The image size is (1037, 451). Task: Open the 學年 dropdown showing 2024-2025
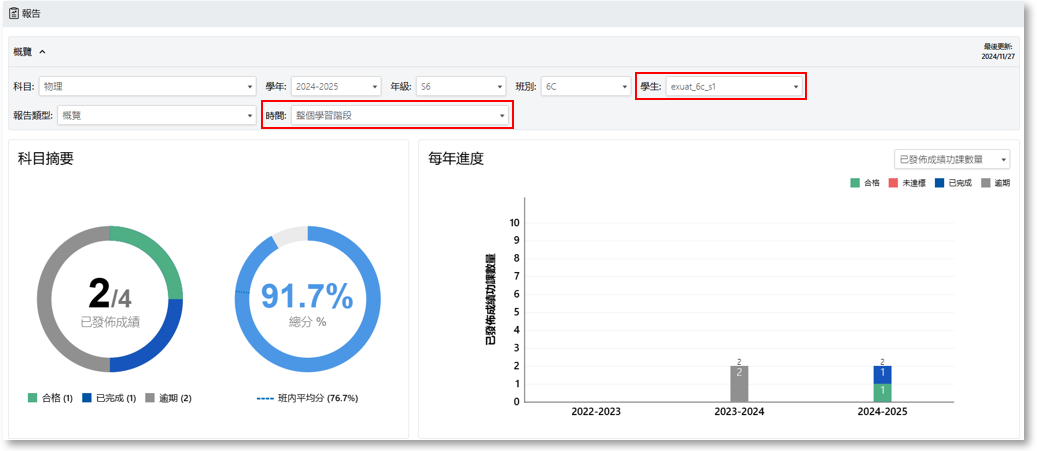[336, 87]
